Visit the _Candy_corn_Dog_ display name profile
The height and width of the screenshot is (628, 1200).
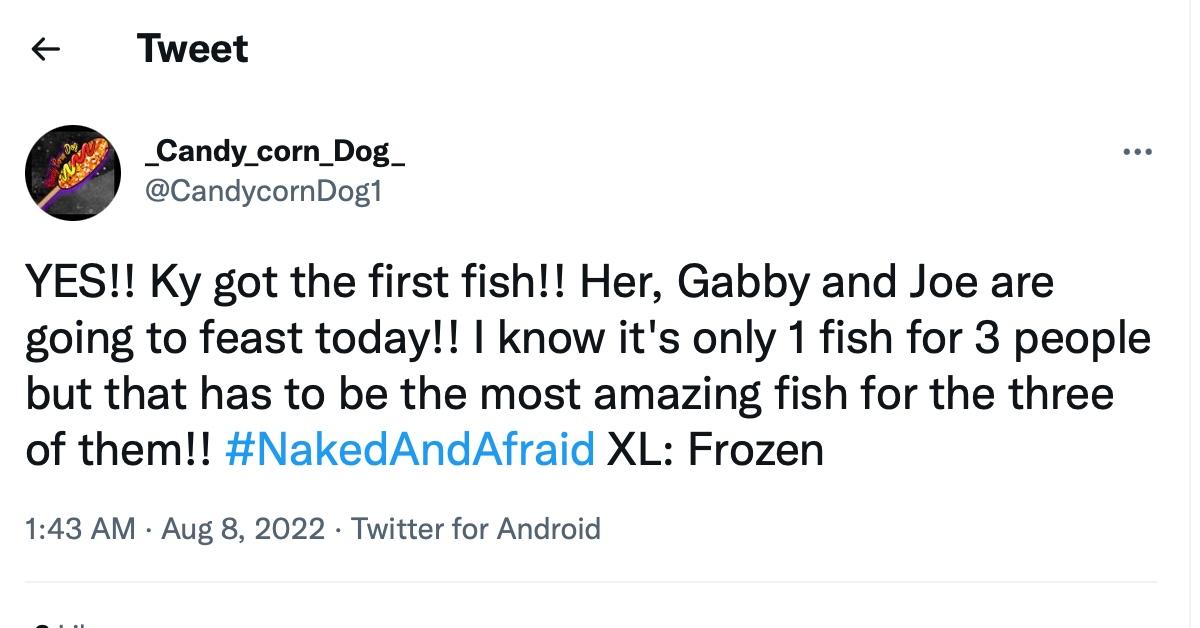[x=275, y=152]
